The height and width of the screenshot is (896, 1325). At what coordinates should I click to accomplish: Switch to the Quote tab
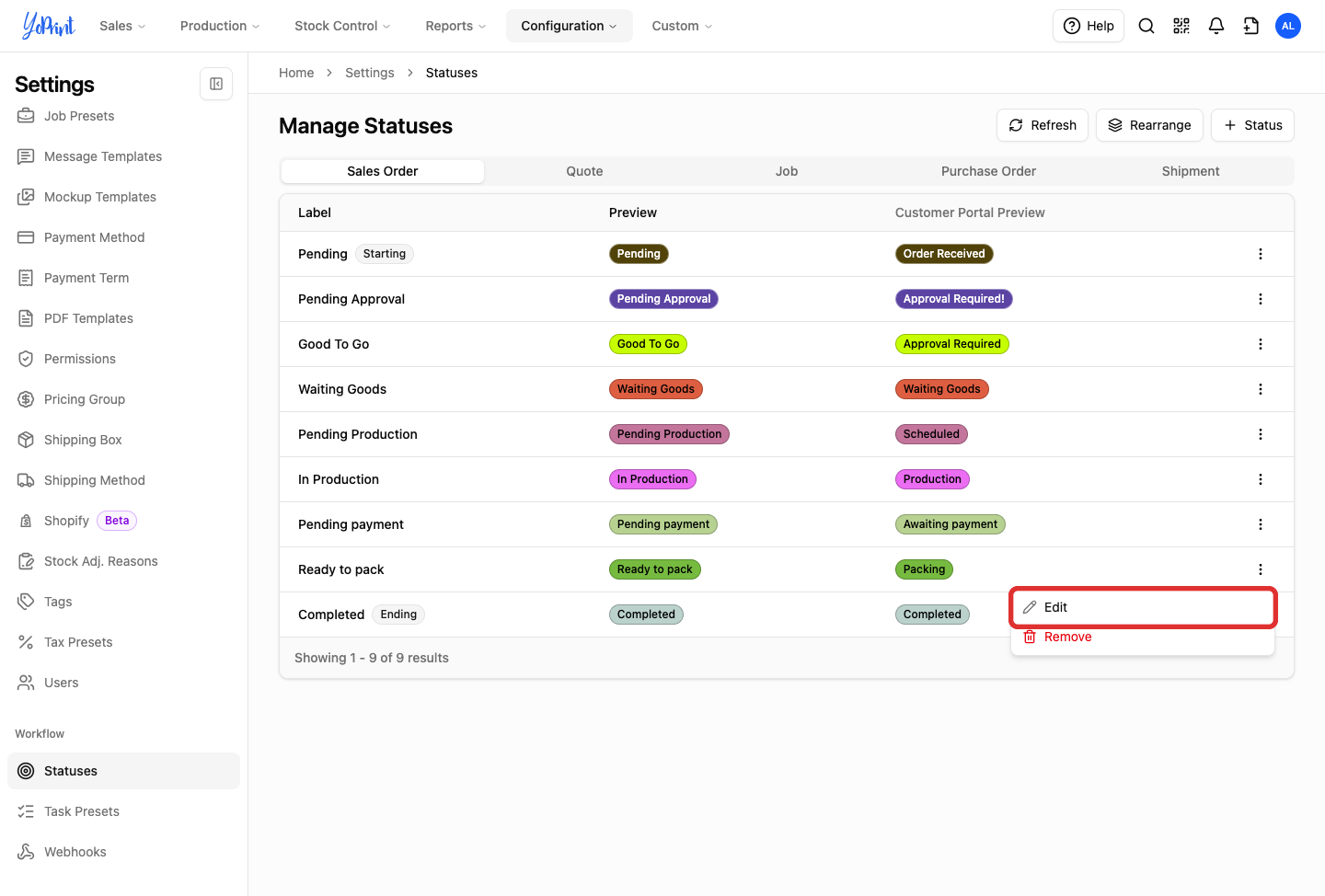[584, 171]
